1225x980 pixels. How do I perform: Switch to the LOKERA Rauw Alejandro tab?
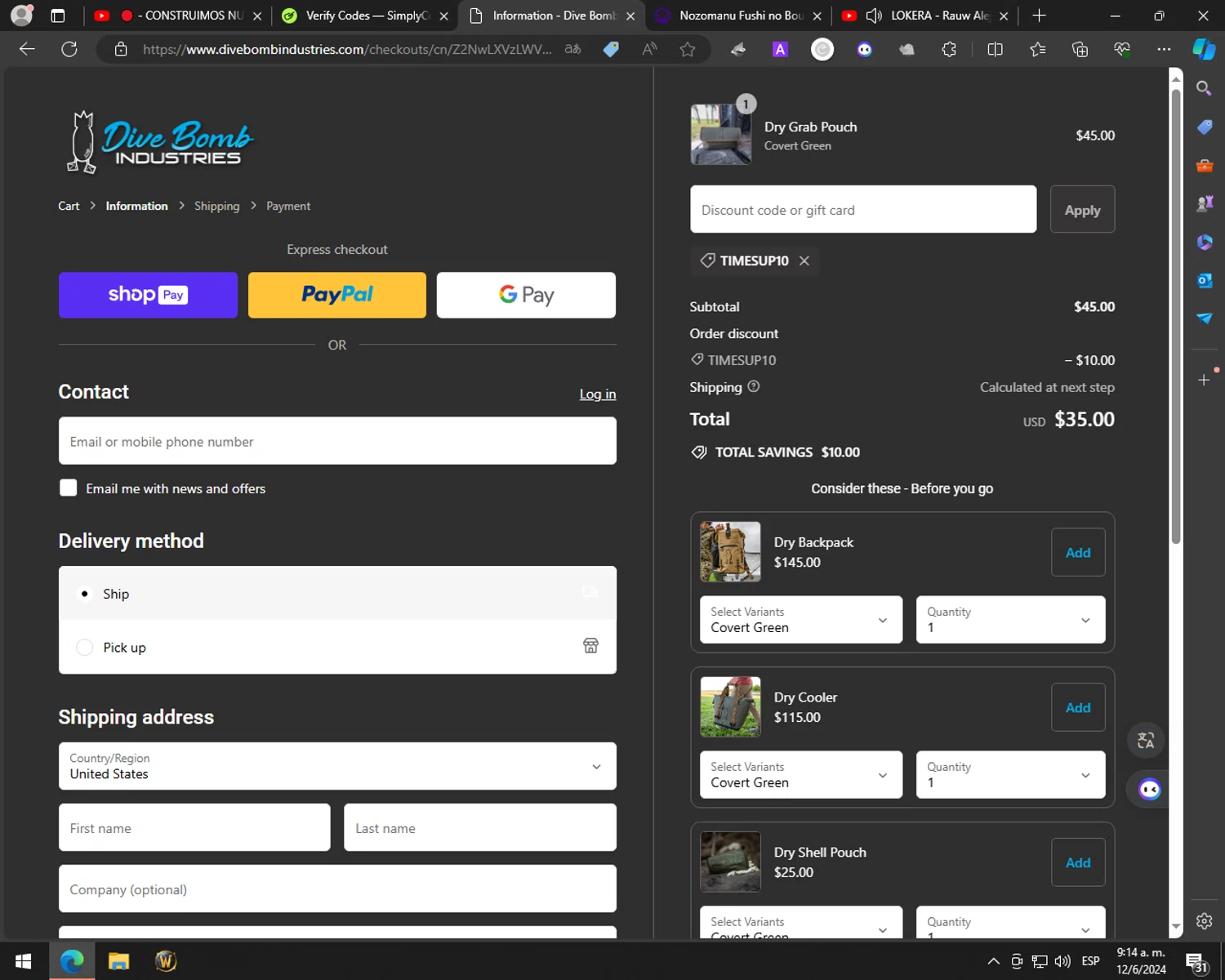(925, 16)
